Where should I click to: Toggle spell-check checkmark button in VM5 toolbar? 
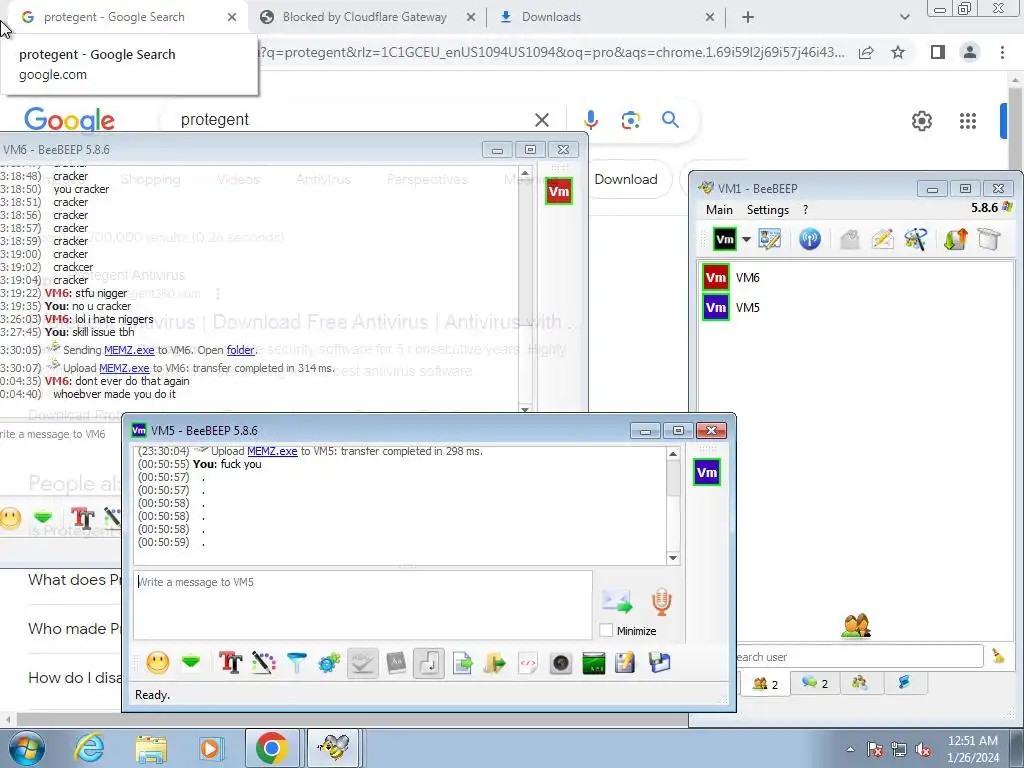pyautogui.click(x=362, y=664)
